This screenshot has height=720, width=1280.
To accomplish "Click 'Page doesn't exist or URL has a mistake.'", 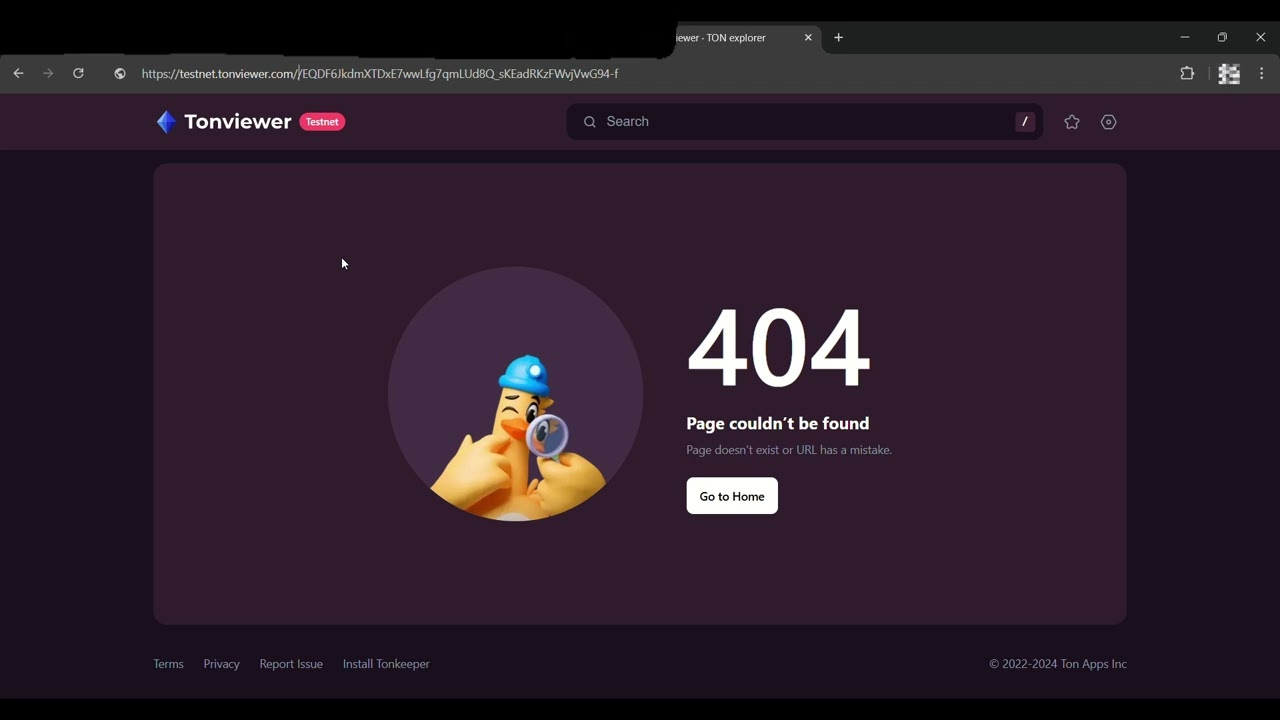I will 789,451.
